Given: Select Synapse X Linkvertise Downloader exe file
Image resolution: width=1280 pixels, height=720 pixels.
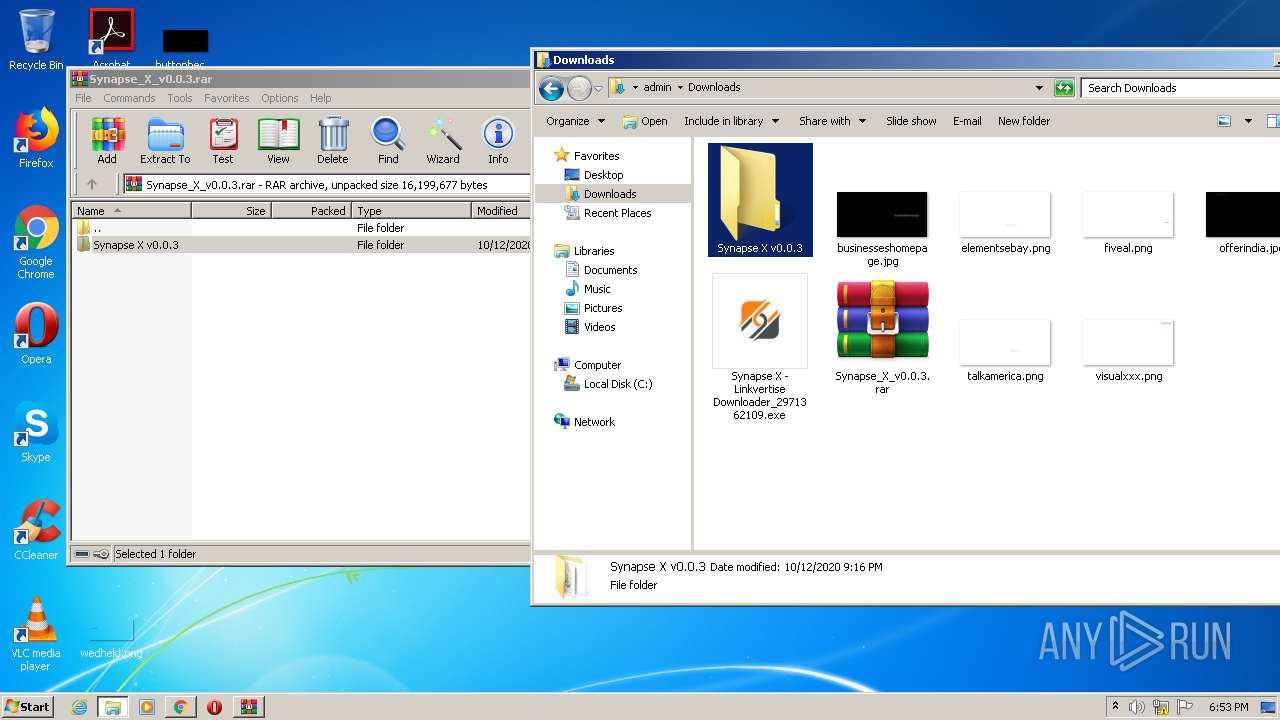Looking at the screenshot, I should click(760, 347).
